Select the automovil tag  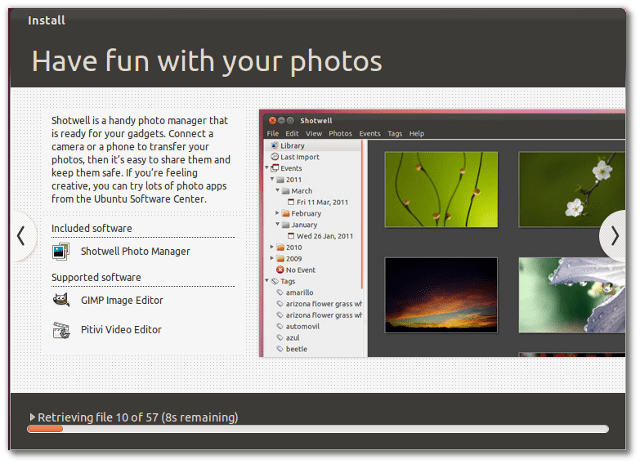pyautogui.click(x=302, y=326)
